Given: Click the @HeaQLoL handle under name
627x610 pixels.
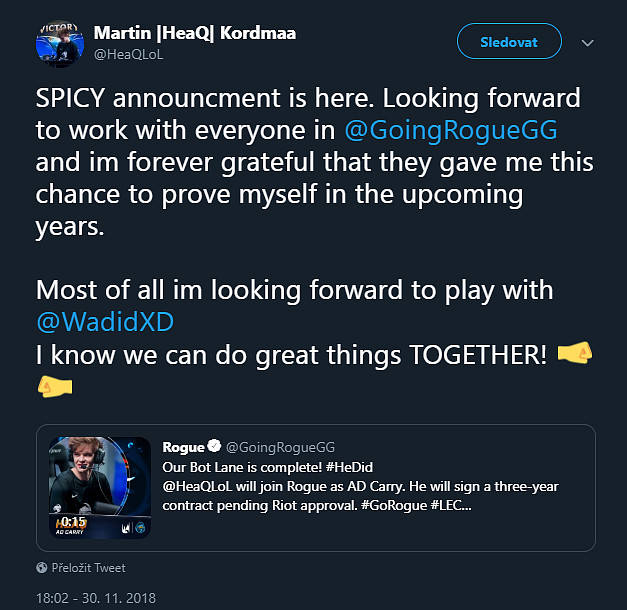Looking at the screenshot, I should tap(128, 54).
